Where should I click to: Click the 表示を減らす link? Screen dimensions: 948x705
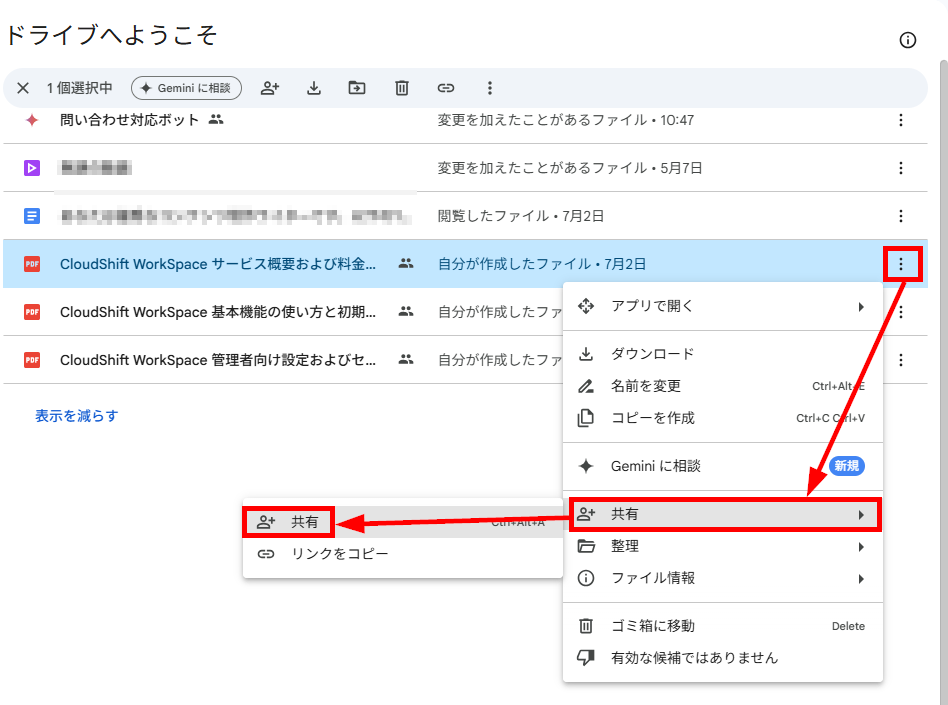point(77,416)
